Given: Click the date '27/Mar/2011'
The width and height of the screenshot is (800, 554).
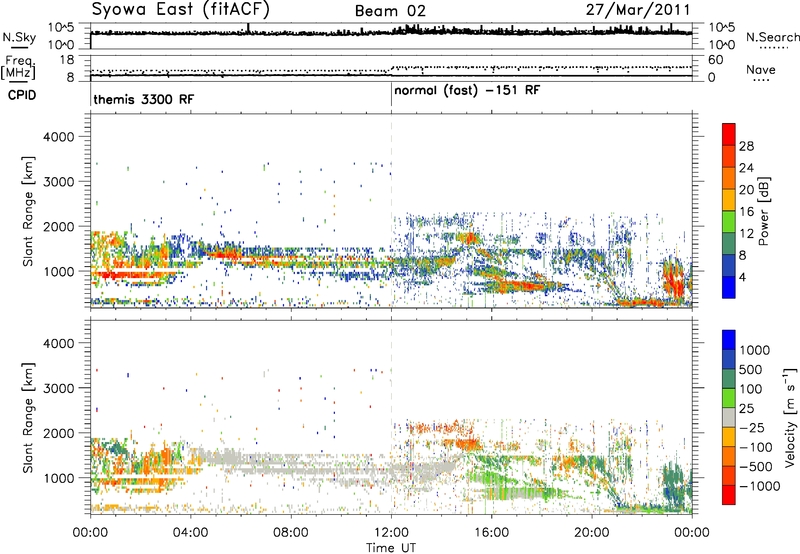Looking at the screenshot, I should click(x=638, y=10).
